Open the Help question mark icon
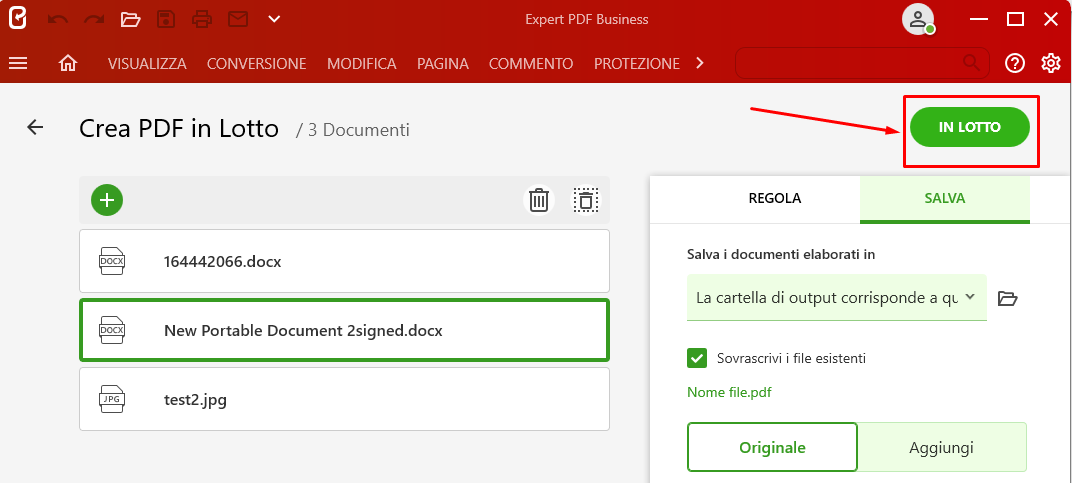Image resolution: width=1072 pixels, height=483 pixels. [x=1015, y=64]
